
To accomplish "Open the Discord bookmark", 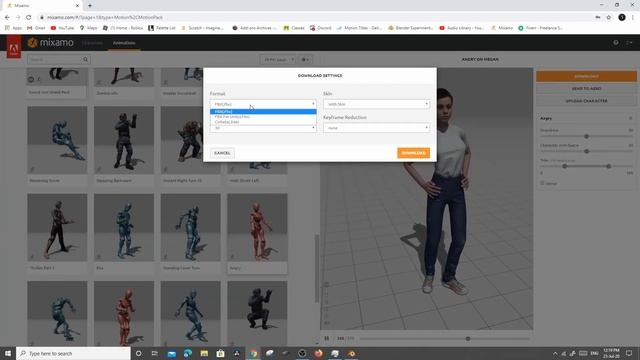I will point(320,28).
